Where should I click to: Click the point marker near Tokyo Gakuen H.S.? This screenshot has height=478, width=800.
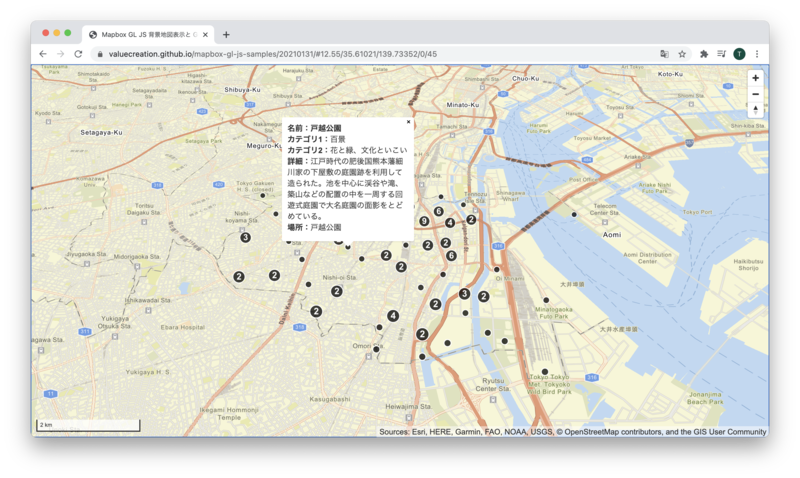[x=263, y=195]
